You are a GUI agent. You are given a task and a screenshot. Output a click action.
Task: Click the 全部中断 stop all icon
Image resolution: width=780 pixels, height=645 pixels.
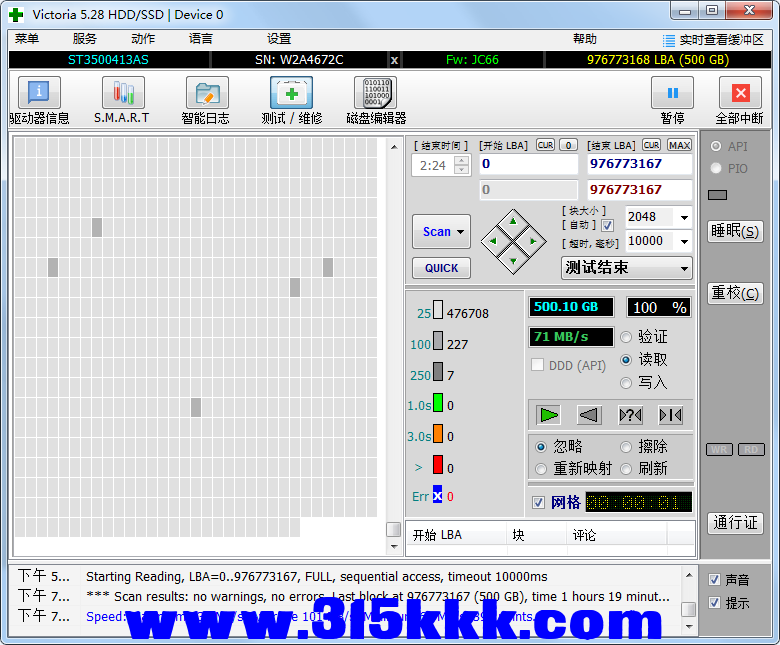739,94
